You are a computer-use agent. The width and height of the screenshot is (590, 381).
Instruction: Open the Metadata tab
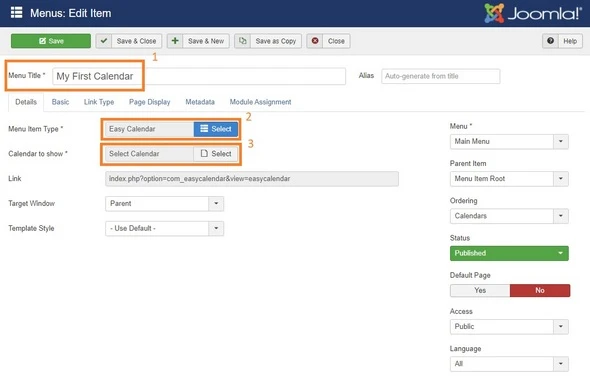point(200,102)
